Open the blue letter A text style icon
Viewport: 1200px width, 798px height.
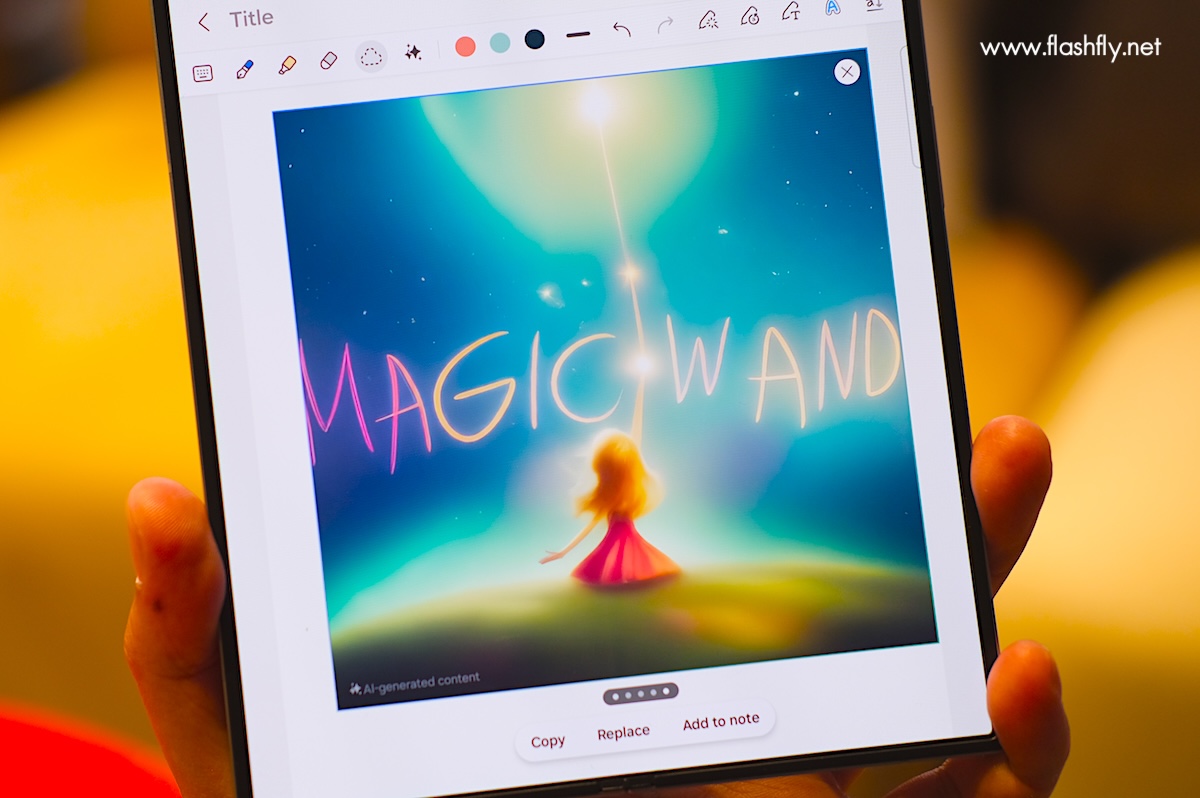(x=832, y=8)
